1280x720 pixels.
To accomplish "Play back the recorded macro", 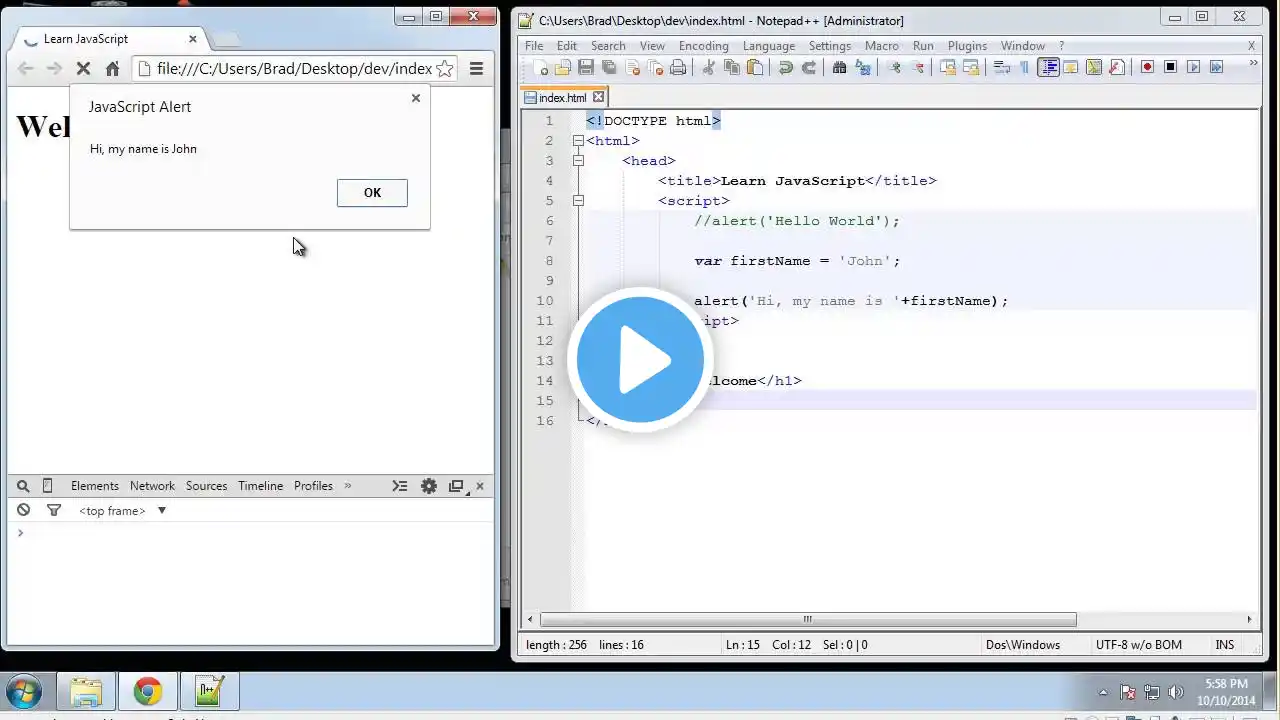I will (x=1193, y=67).
